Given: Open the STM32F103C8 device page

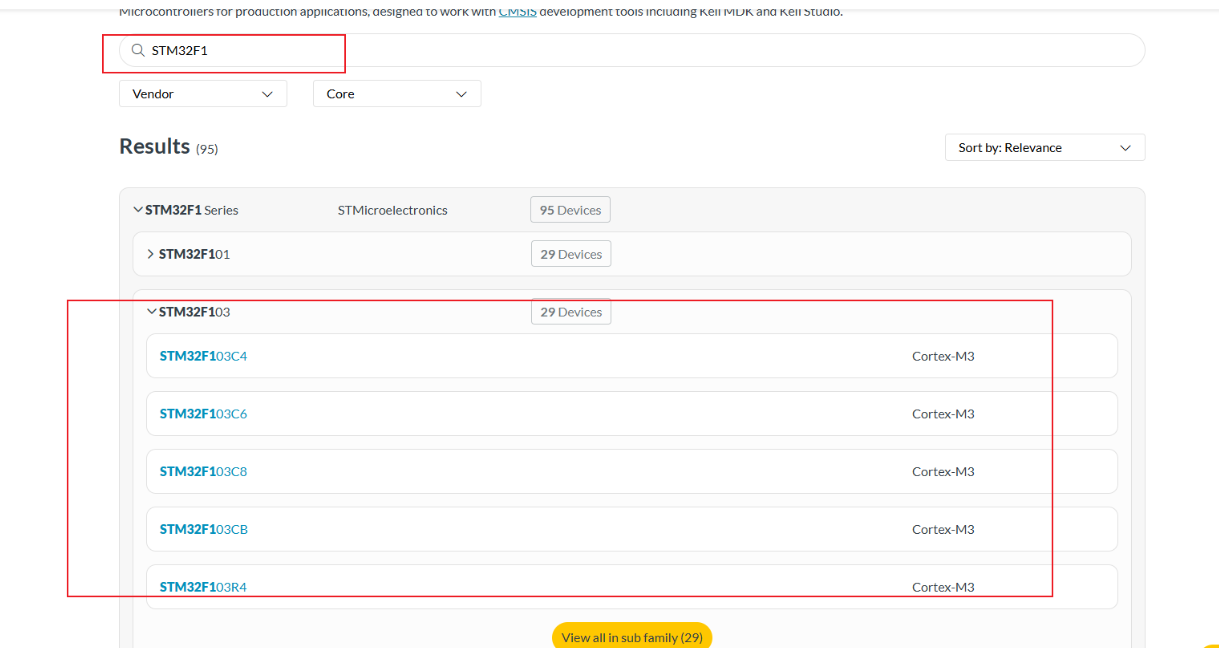Looking at the screenshot, I should (x=203, y=472).
